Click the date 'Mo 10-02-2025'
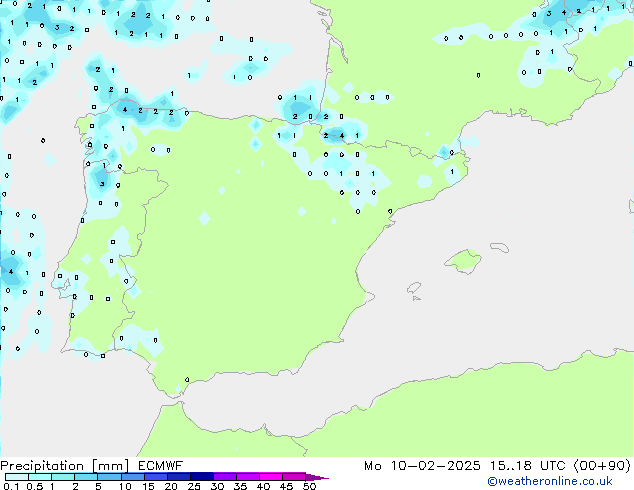 [x=422, y=466]
